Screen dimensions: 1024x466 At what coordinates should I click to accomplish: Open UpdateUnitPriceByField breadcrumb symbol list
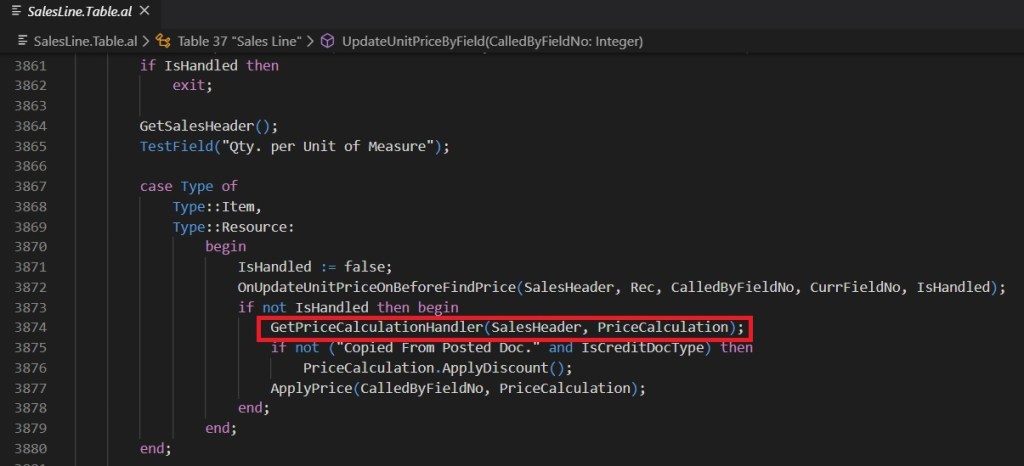point(492,41)
